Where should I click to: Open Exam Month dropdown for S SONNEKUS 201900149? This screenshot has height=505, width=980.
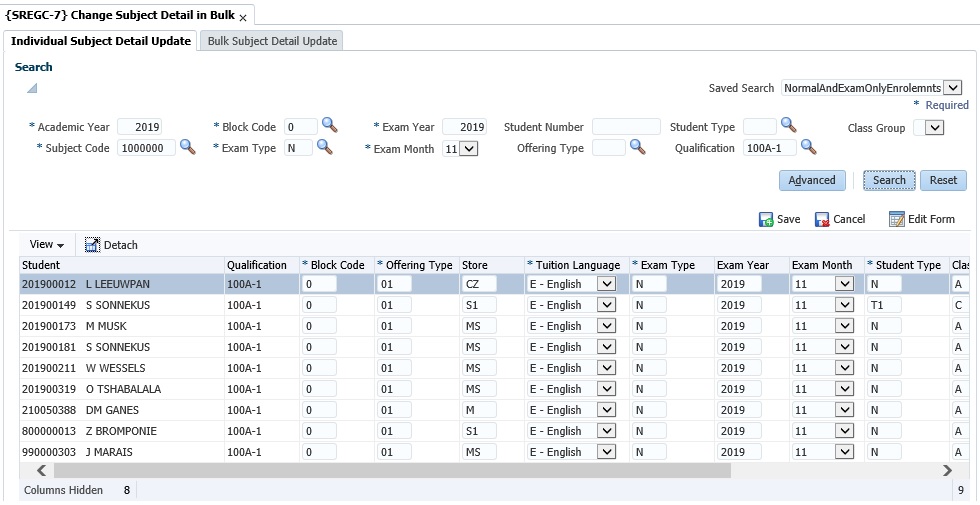click(844, 305)
